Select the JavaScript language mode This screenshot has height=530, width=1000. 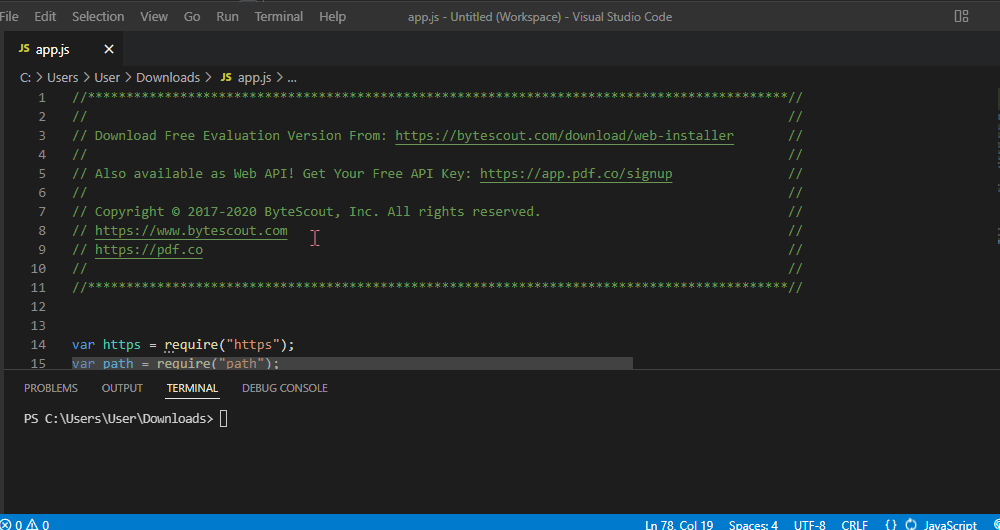pyautogui.click(x=950, y=526)
